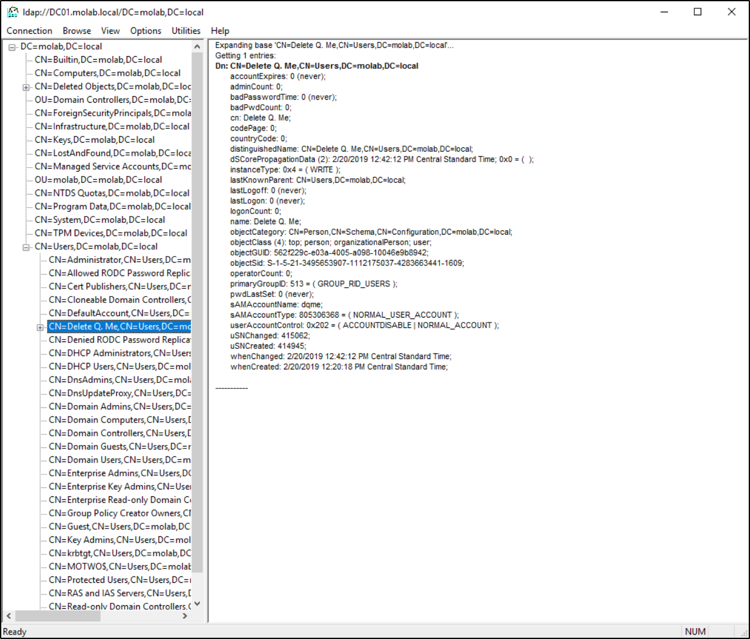The height and width of the screenshot is (639, 750).
Task: Select CN=Builtin in the tree
Action: [x=98, y=60]
